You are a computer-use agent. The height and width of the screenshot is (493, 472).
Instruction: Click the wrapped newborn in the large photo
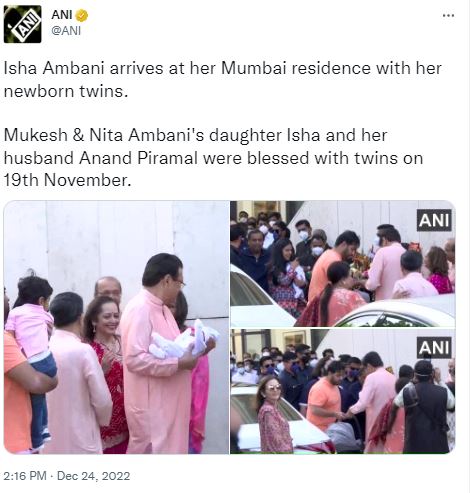[183, 339]
